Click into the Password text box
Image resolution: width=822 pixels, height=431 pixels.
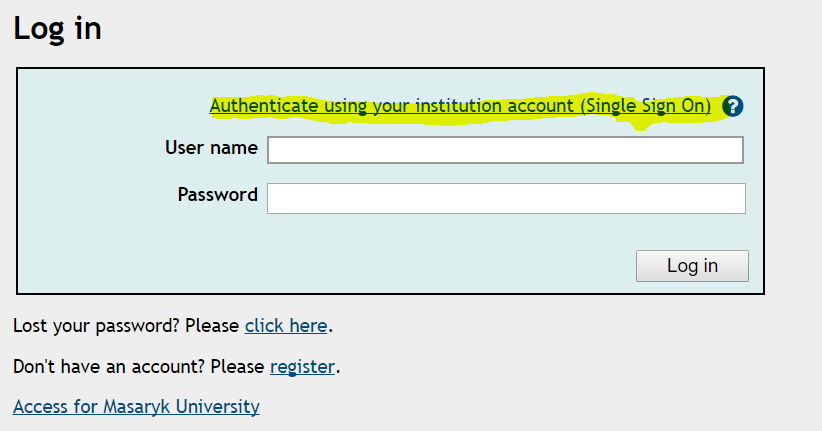tap(505, 198)
